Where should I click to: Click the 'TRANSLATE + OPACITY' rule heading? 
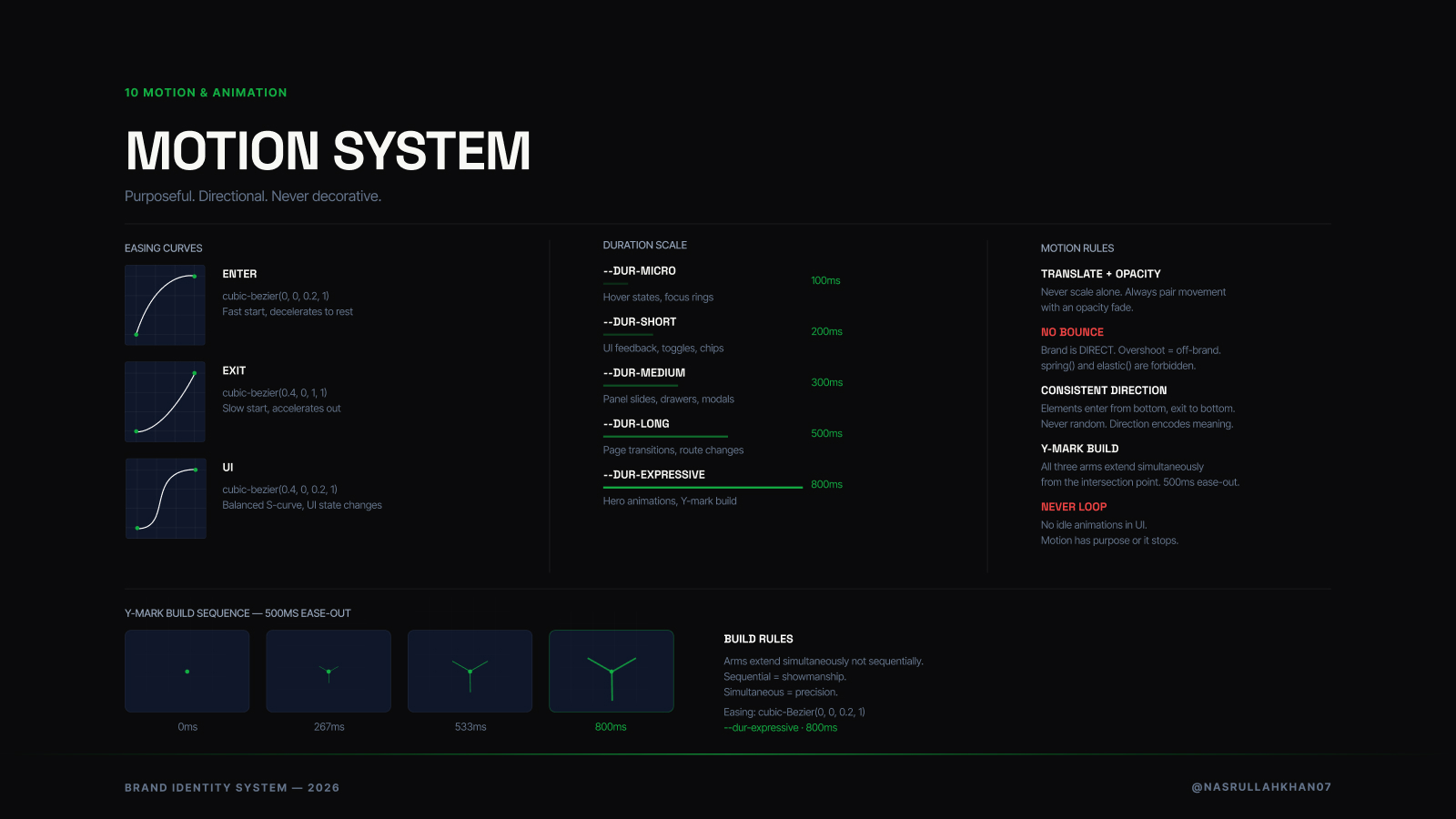(x=1101, y=274)
